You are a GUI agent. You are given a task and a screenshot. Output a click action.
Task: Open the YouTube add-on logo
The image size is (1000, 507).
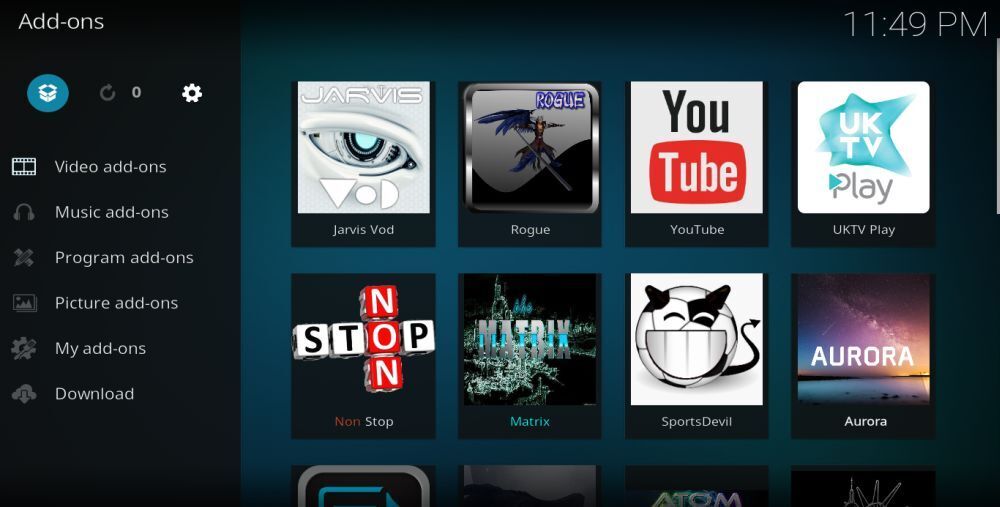click(x=696, y=147)
